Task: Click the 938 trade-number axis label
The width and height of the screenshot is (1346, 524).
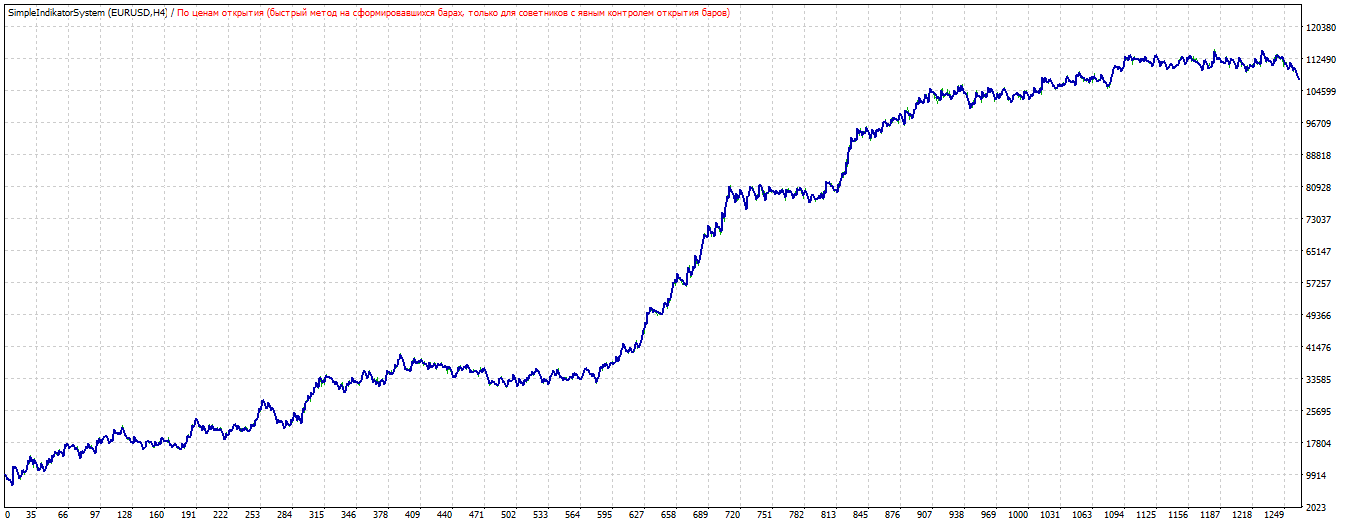Action: pyautogui.click(x=956, y=516)
